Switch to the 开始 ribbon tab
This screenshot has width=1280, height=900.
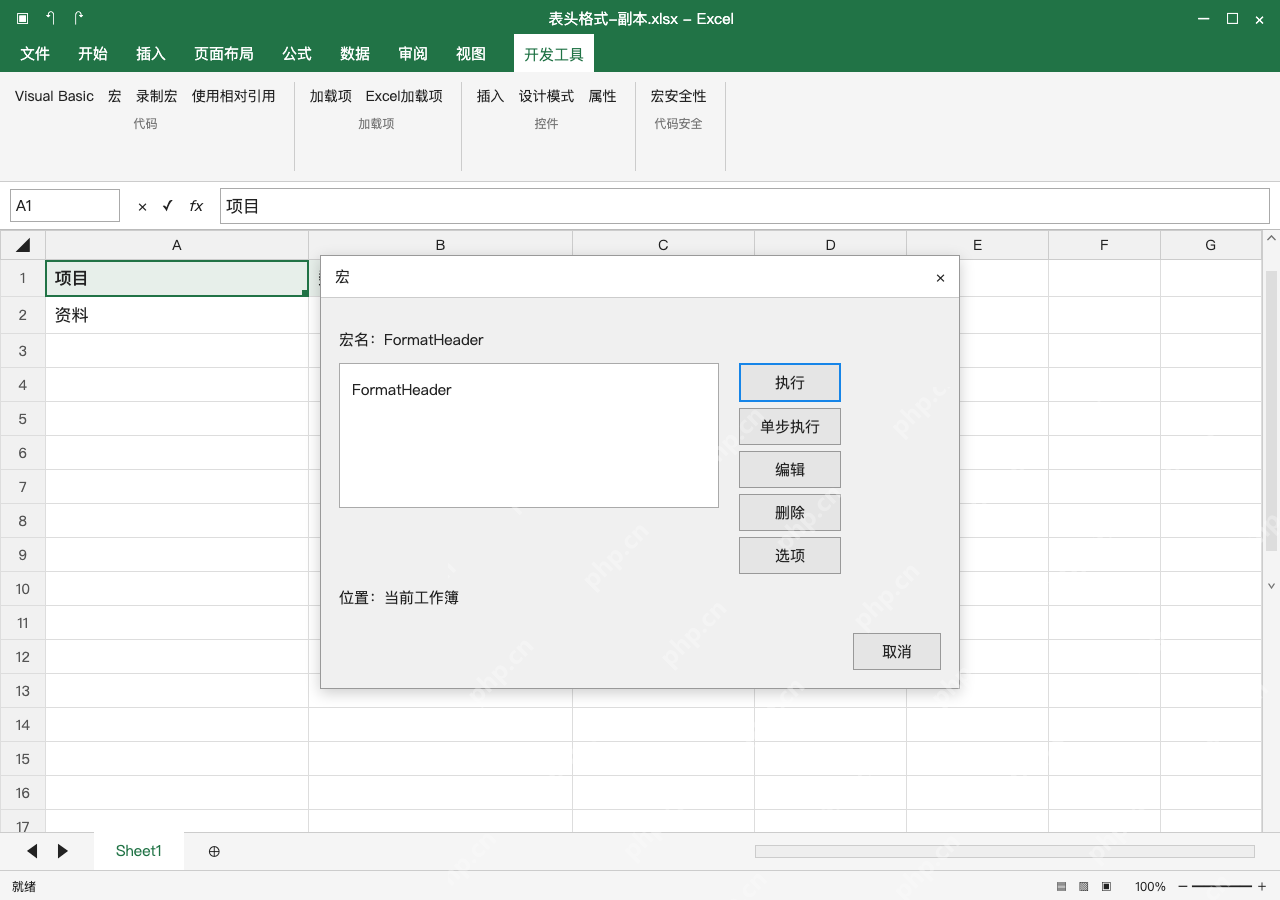pyautogui.click(x=93, y=54)
